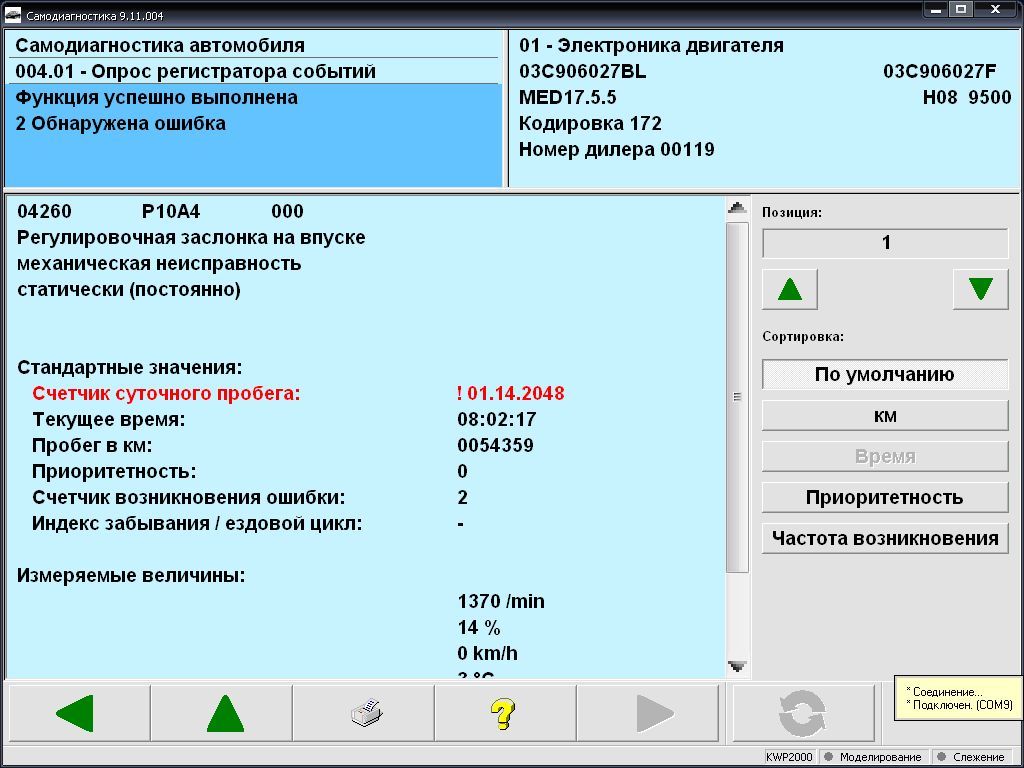Click the grey refresh cycle icon
Image resolution: width=1024 pixels, height=768 pixels.
point(803,713)
